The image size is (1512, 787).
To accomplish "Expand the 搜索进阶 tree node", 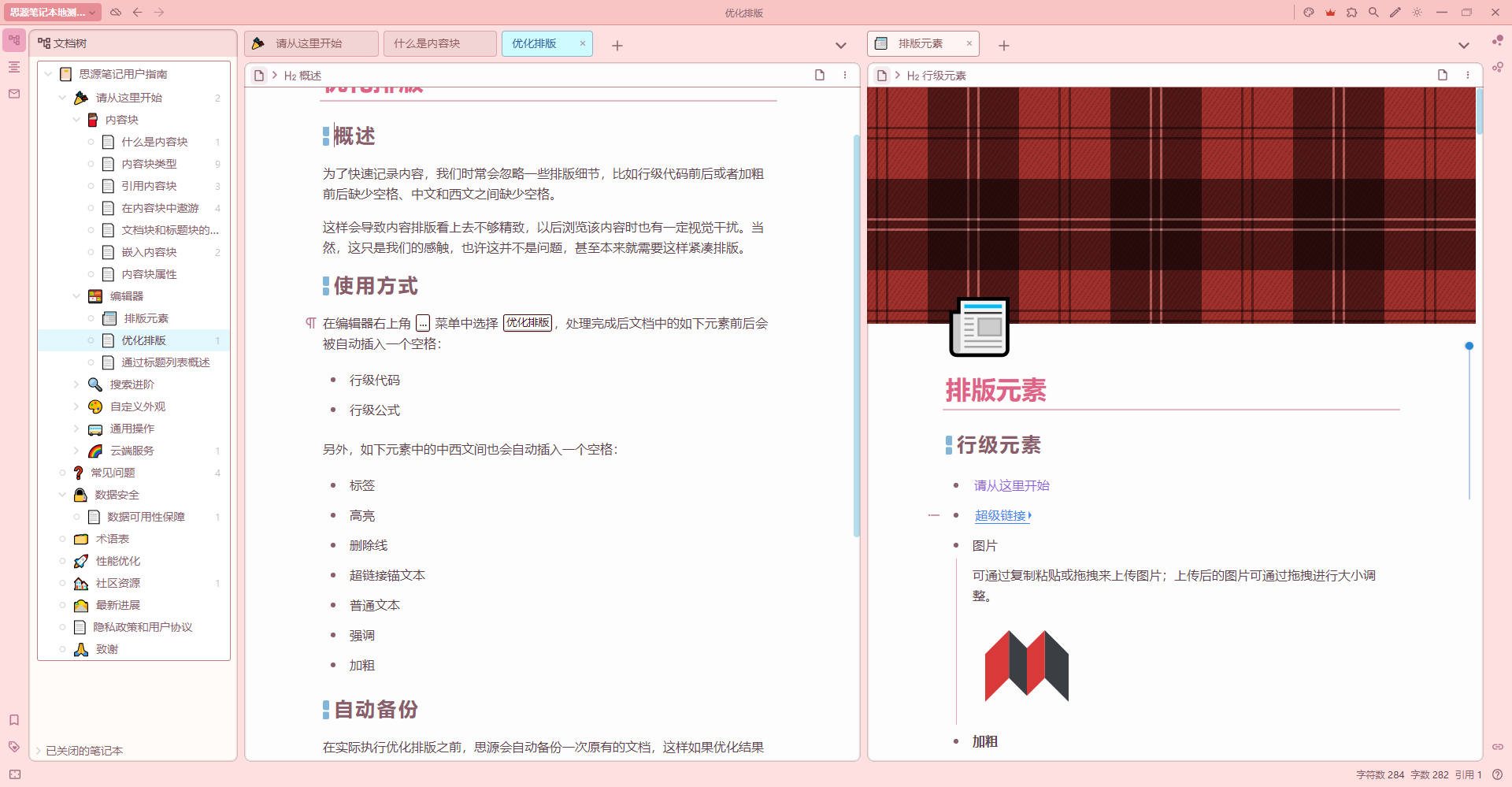I will tap(76, 384).
